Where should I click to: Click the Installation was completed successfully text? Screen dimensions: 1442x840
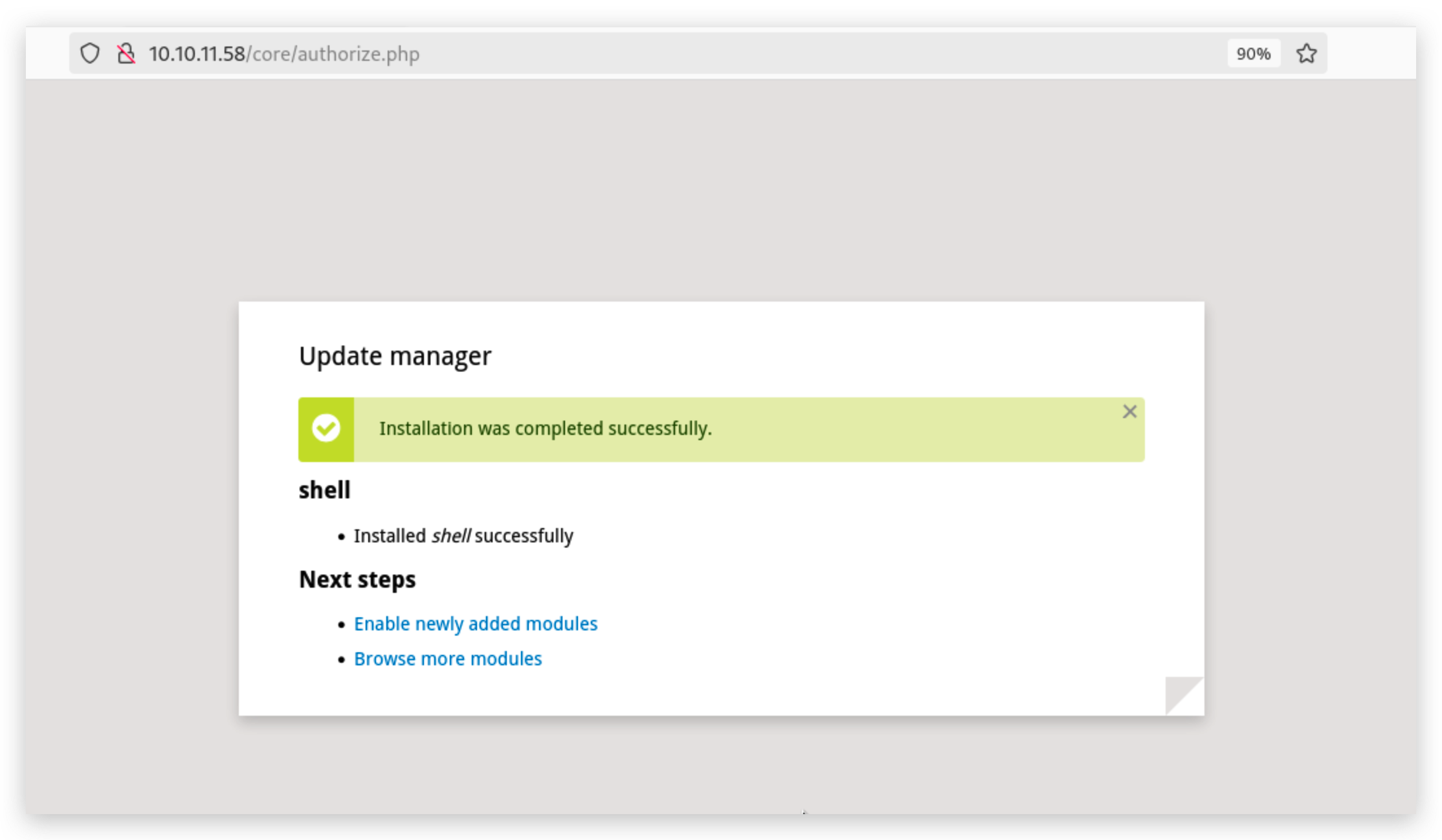pos(545,428)
